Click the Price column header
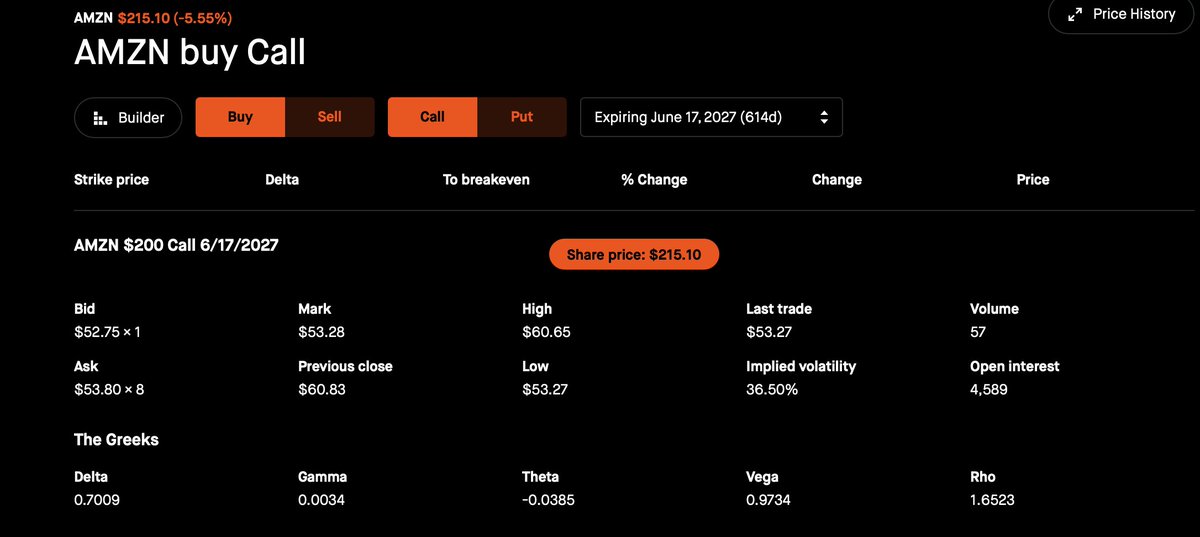The width and height of the screenshot is (1200, 537). pyautogui.click(x=1033, y=180)
